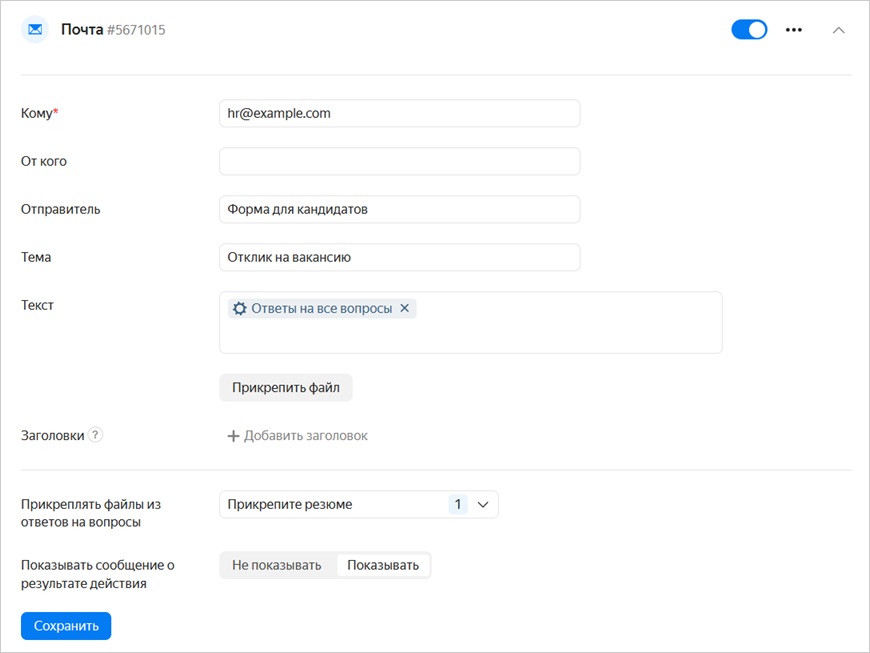The image size is (870, 653).
Task: Click the gear icon in the answers tag
Action: pos(239,309)
